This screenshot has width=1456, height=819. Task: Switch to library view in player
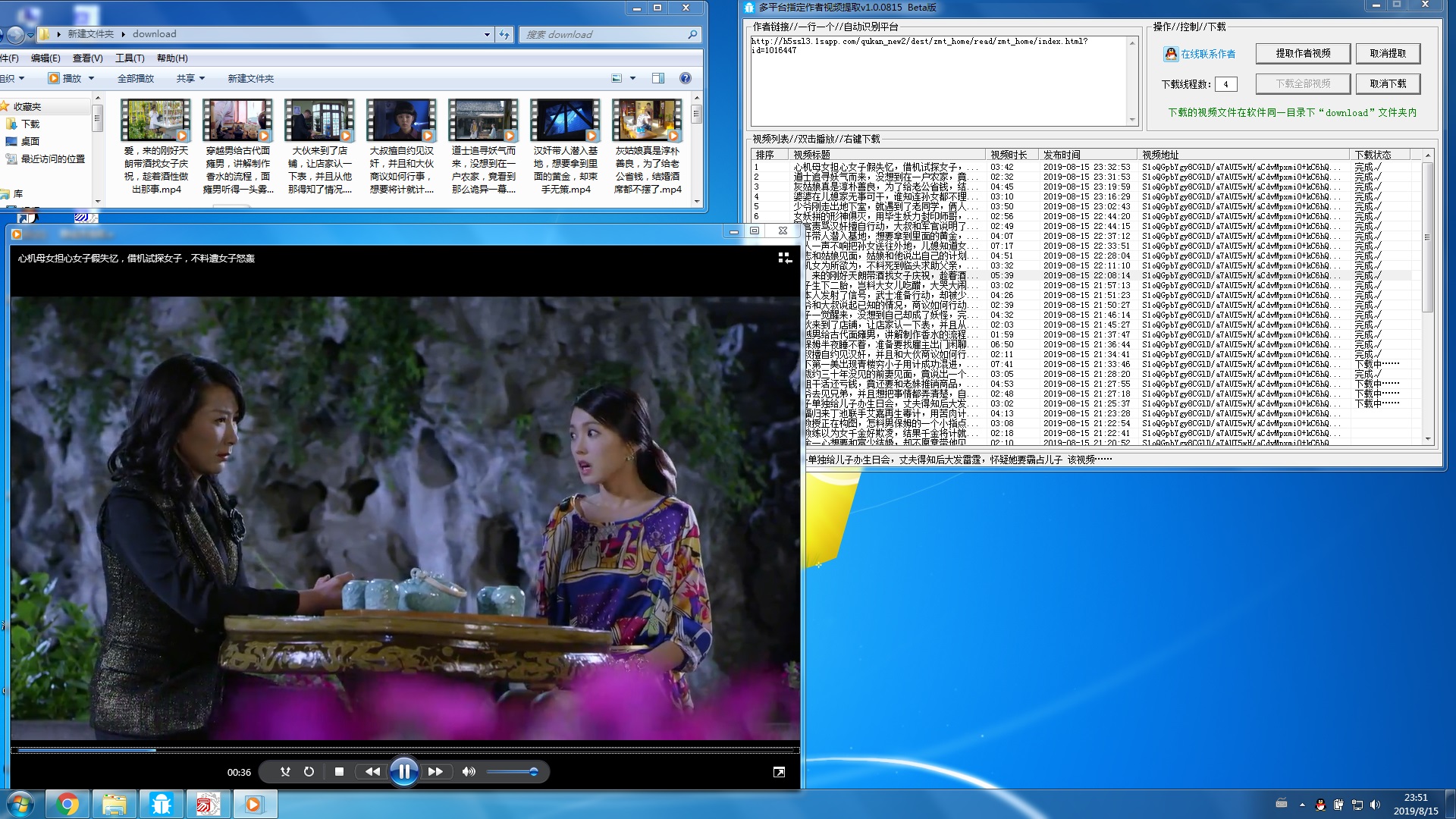pos(785,258)
